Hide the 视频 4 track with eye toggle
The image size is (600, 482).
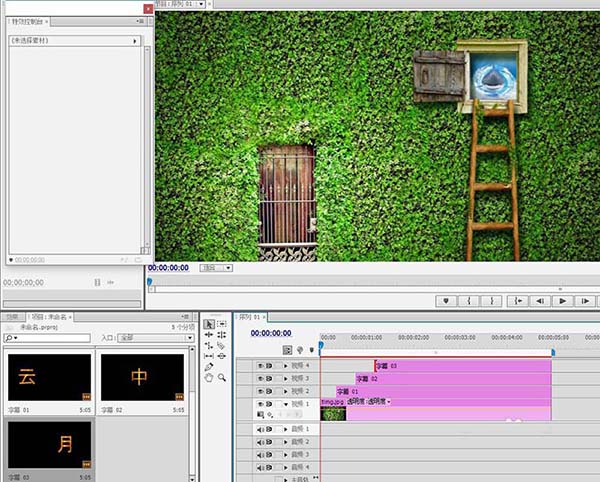261,366
